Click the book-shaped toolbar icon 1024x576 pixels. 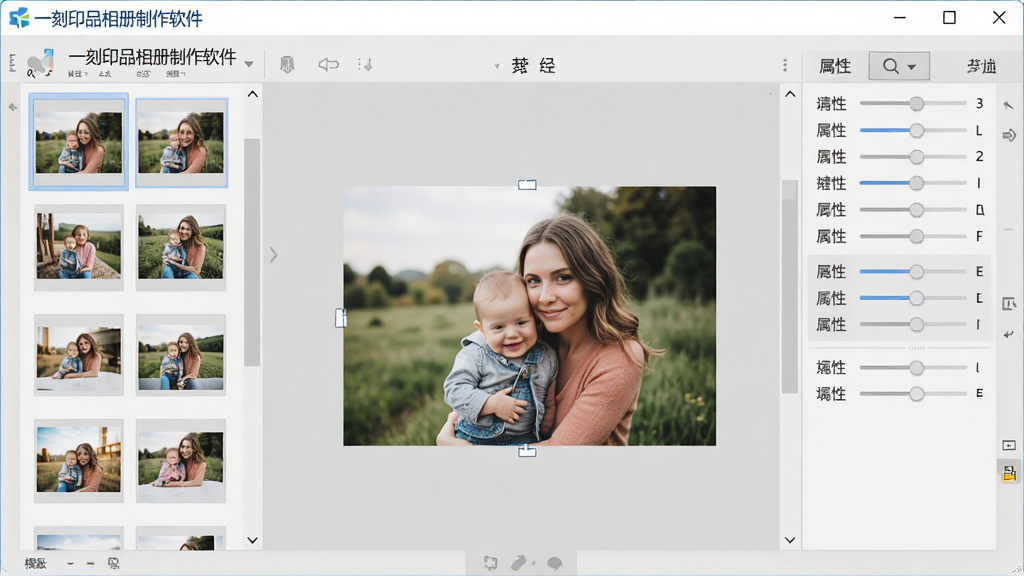pyautogui.click(x=287, y=64)
